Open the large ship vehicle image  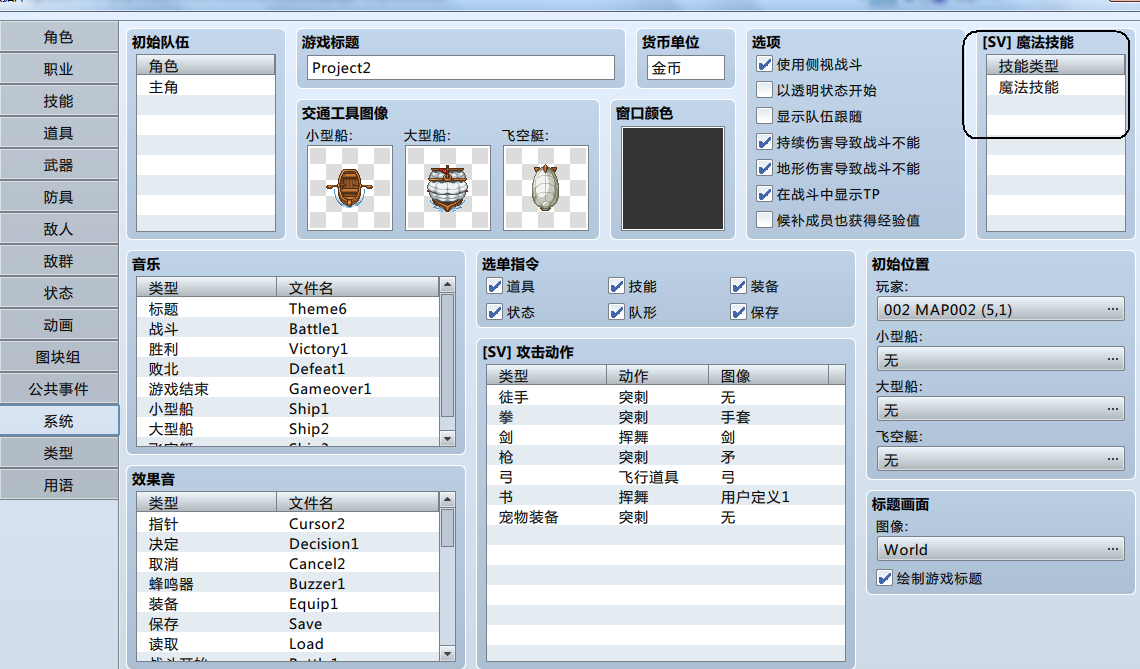pyautogui.click(x=448, y=188)
